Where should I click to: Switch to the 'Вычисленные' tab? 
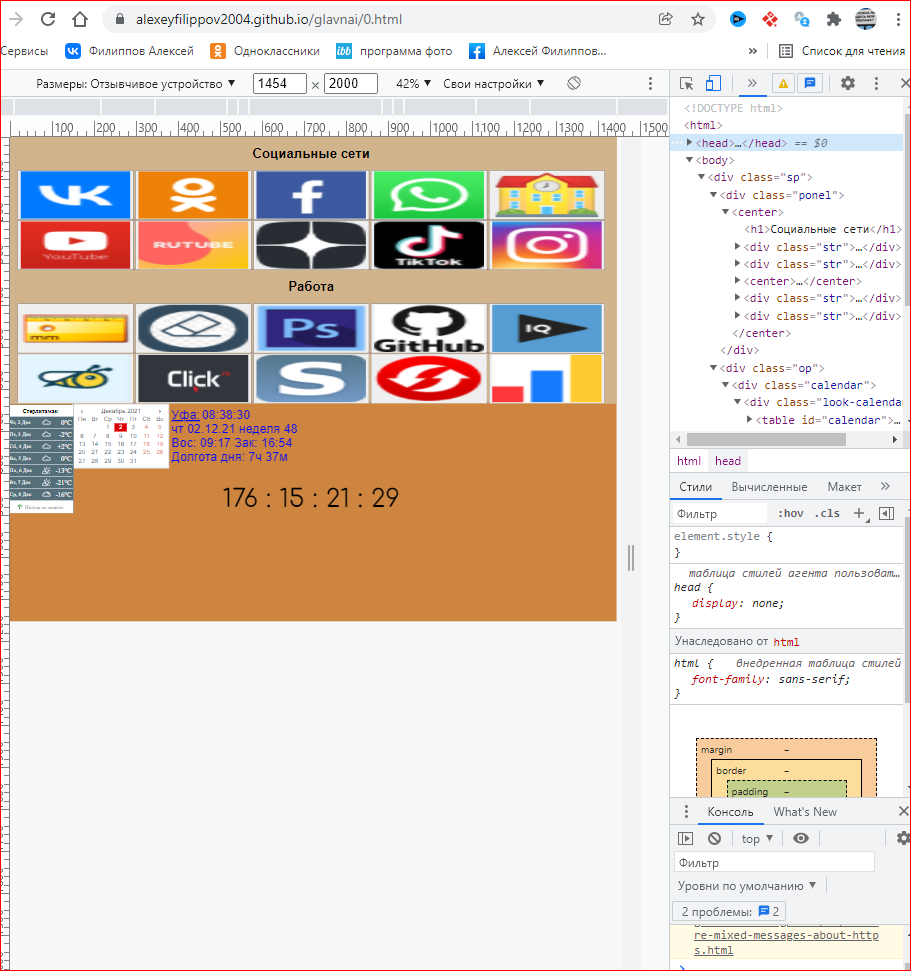(769, 487)
